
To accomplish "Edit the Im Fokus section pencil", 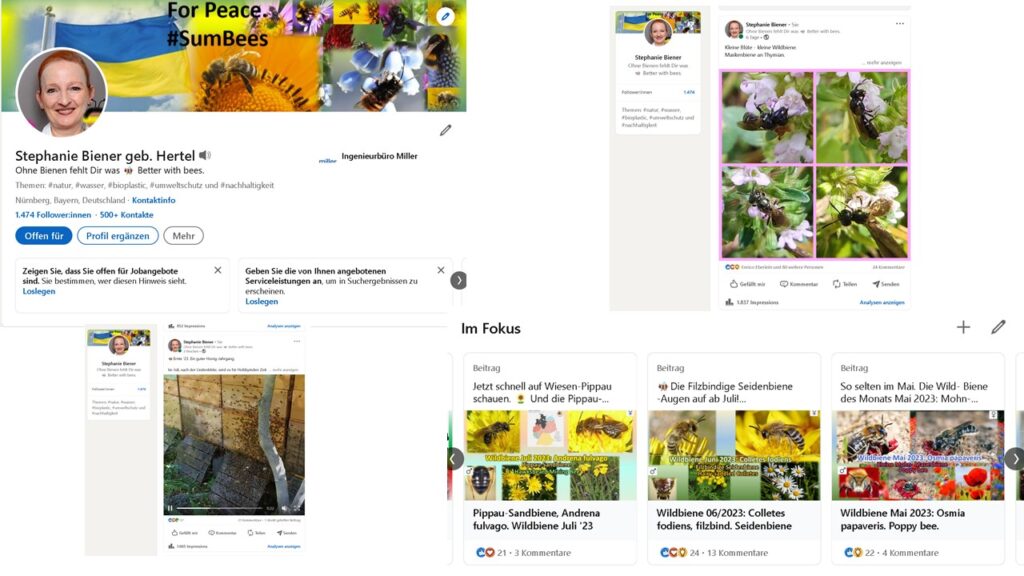I will (998, 327).
